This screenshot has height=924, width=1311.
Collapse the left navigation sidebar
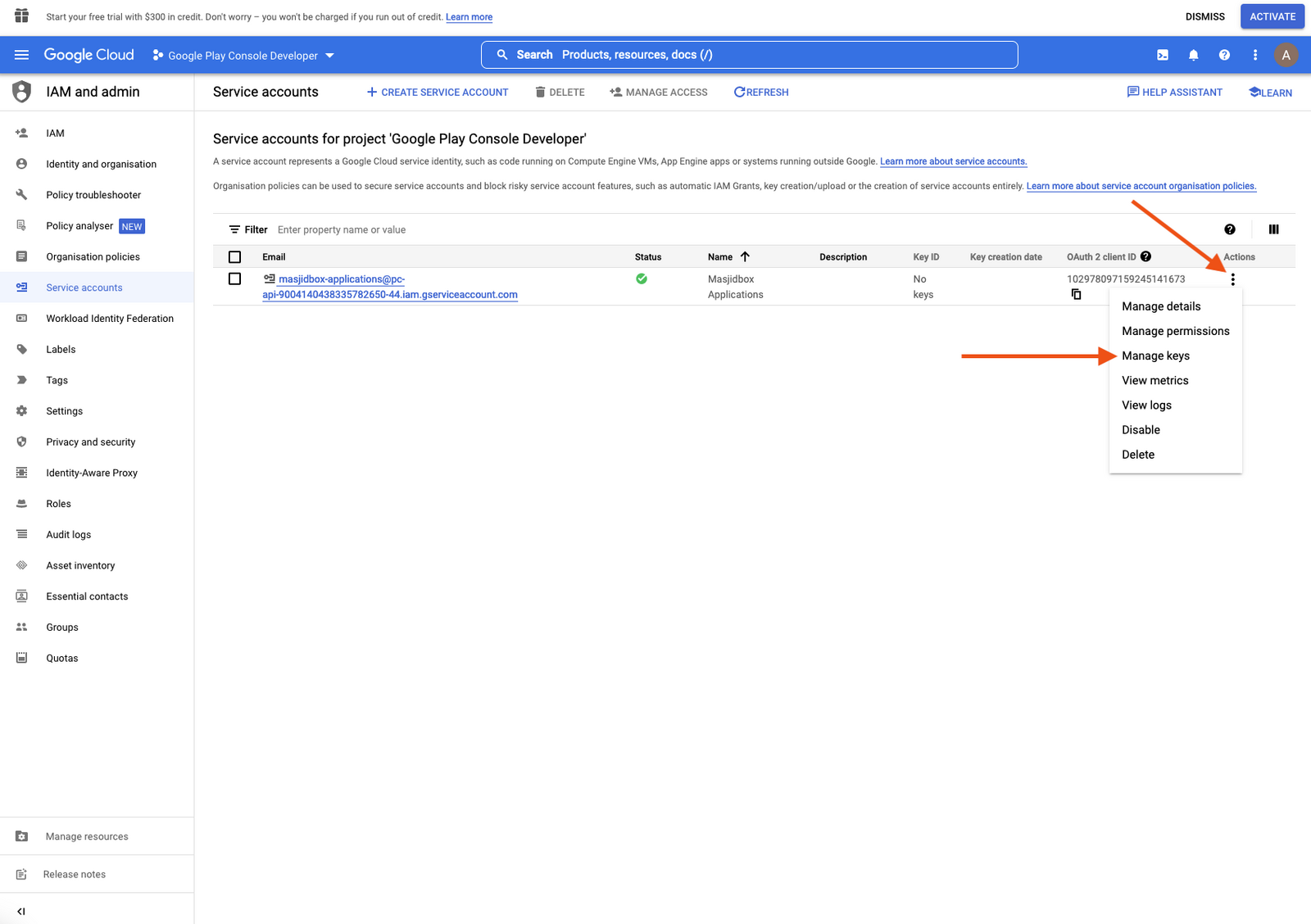point(21,911)
